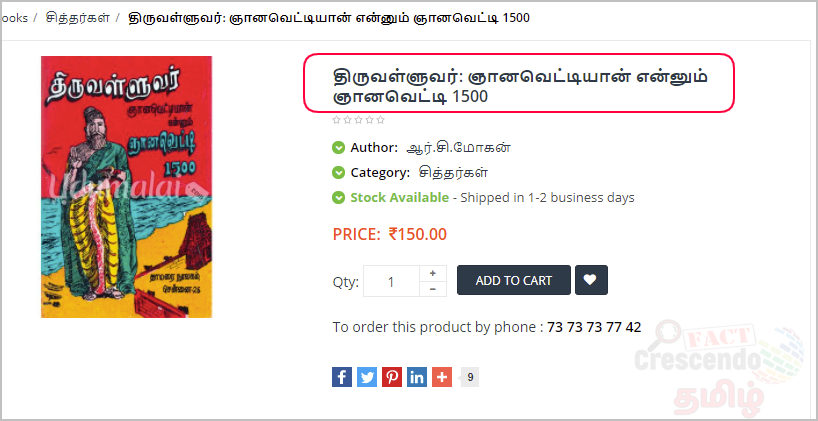Open author ஆர்.சி.மோகன் link
Viewport: 818px width, 421px height.
click(459, 148)
